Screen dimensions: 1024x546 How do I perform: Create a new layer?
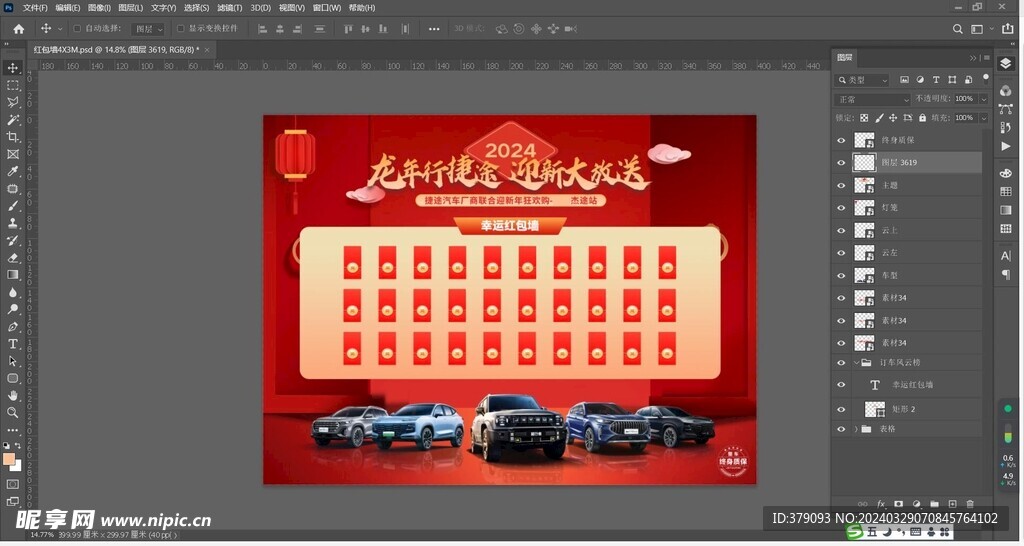(x=952, y=504)
